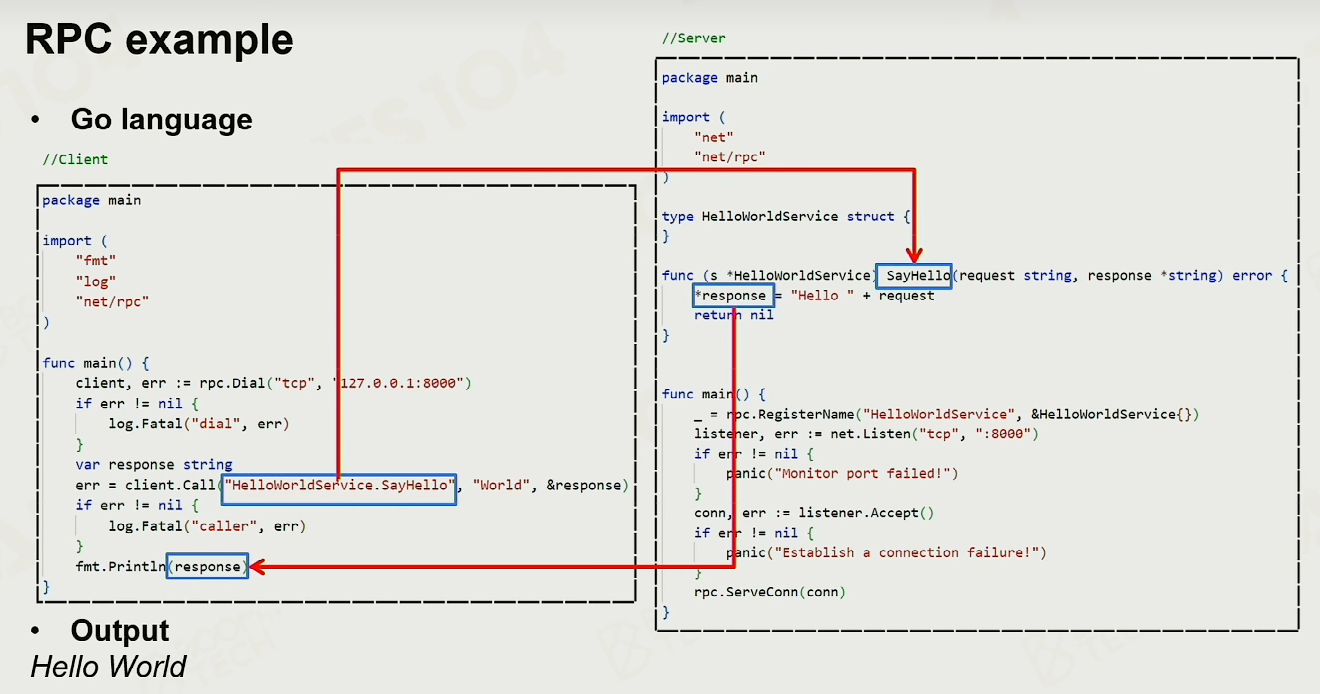Click the 'SayHello' method name in server code
Viewport: 1320px width, 694px height.
(x=917, y=275)
